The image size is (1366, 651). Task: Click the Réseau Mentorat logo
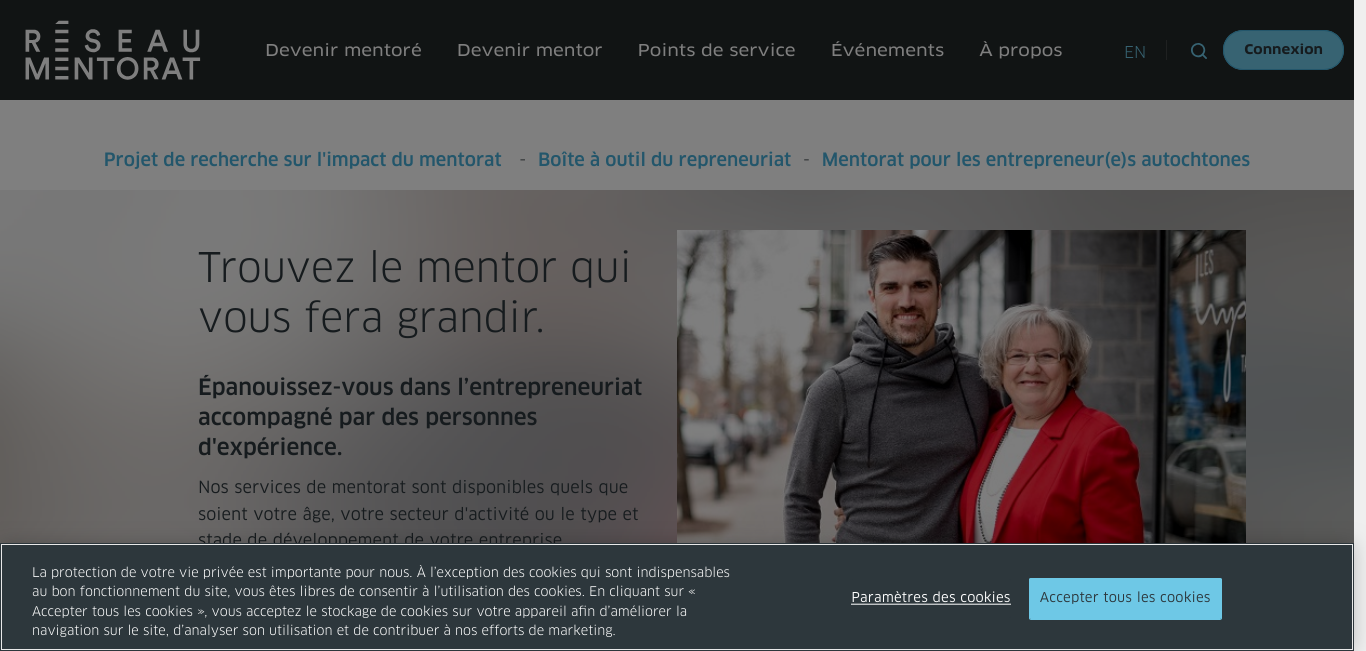click(x=113, y=50)
